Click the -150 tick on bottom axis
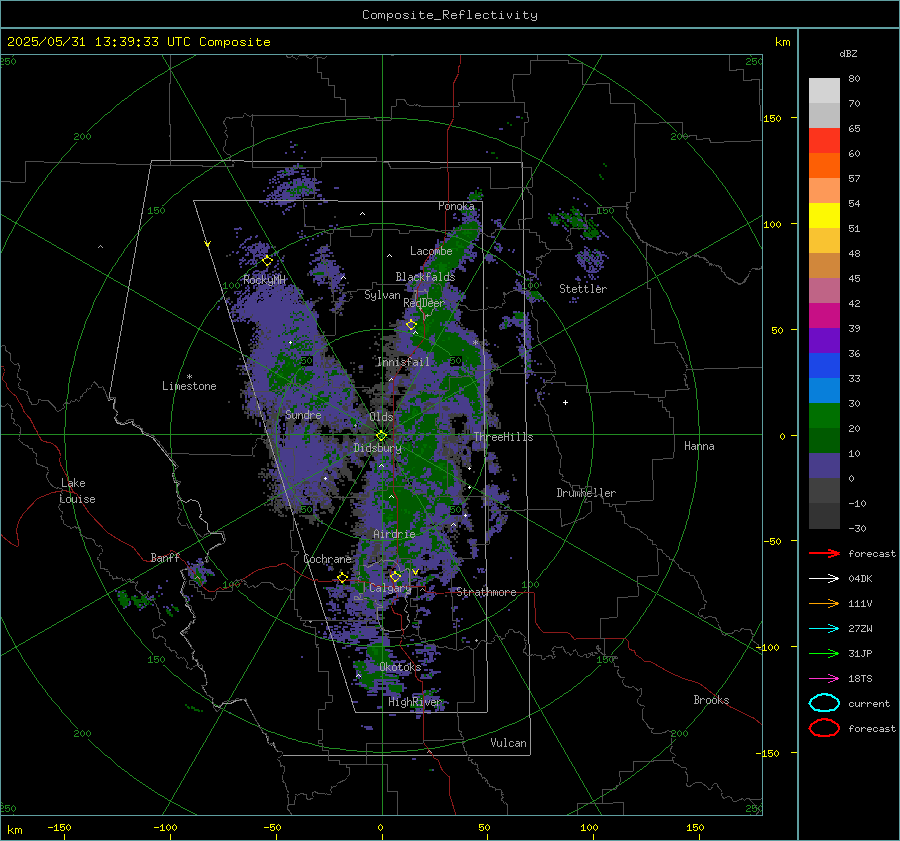Image resolution: width=900 pixels, height=841 pixels. (x=59, y=827)
